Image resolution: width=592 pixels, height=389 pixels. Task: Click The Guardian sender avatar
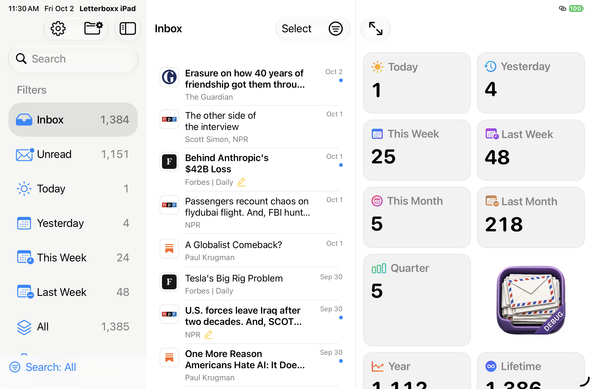(x=169, y=77)
